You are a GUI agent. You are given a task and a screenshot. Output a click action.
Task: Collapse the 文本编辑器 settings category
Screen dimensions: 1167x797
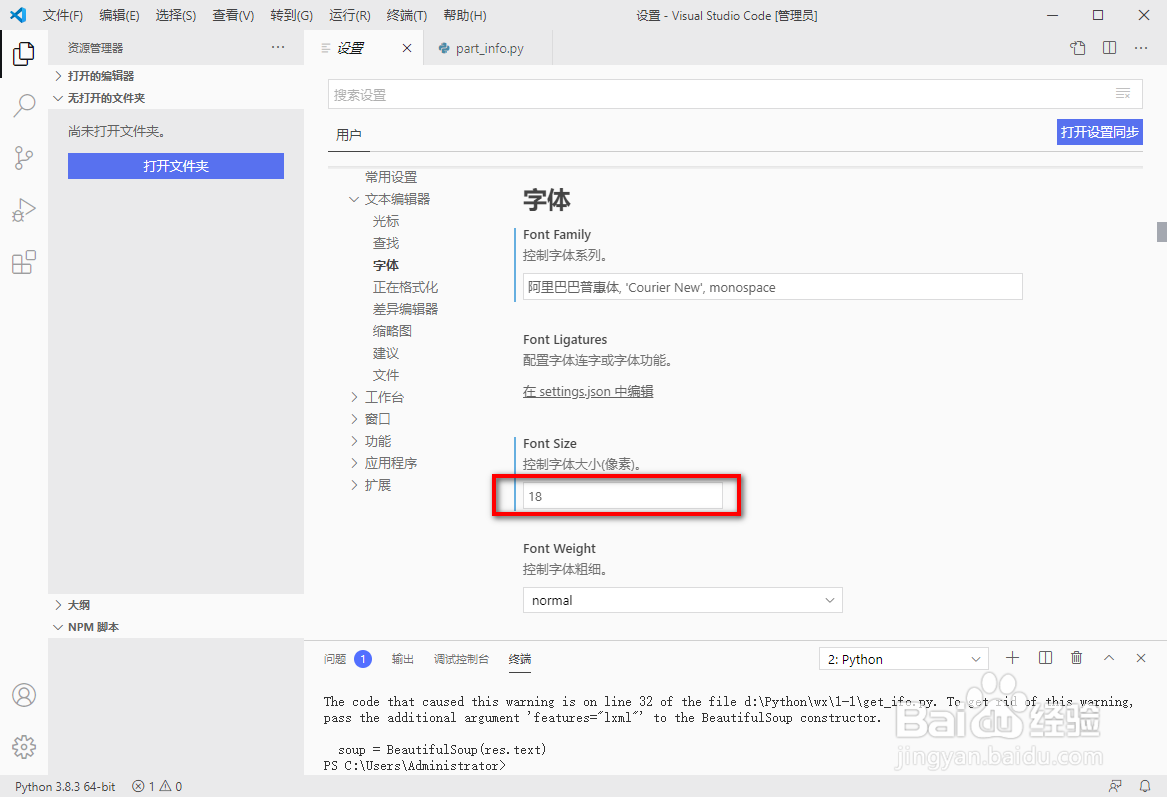[354, 199]
